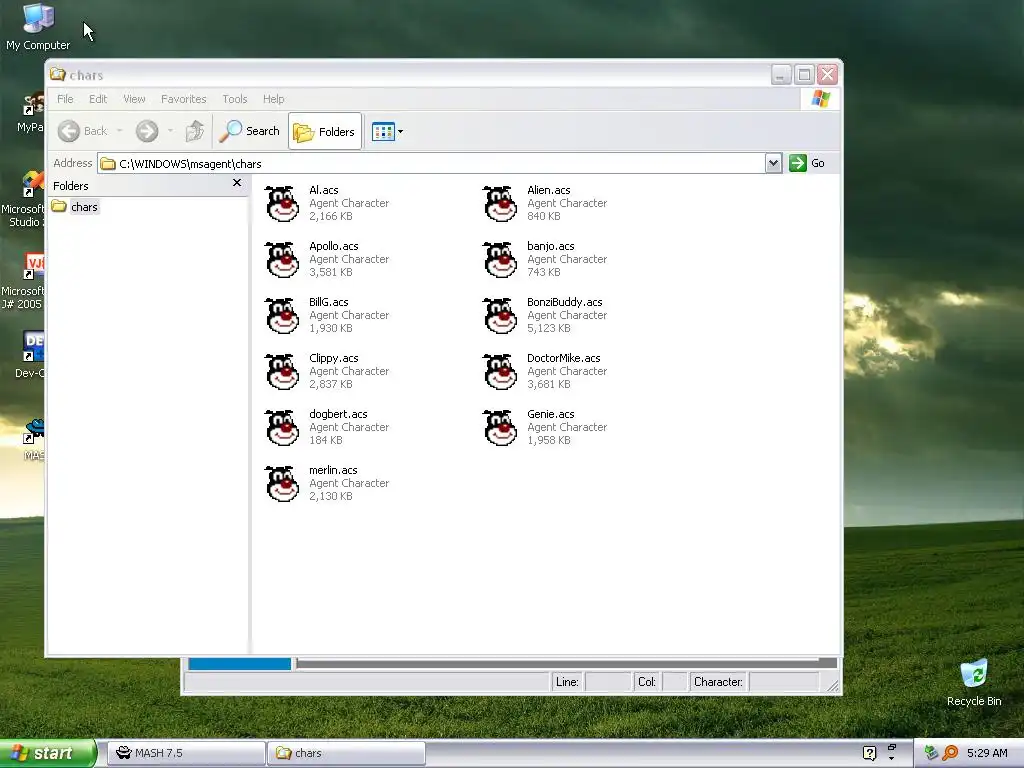Click the 5:29 AM system clock
1024x768 pixels.
(987, 753)
